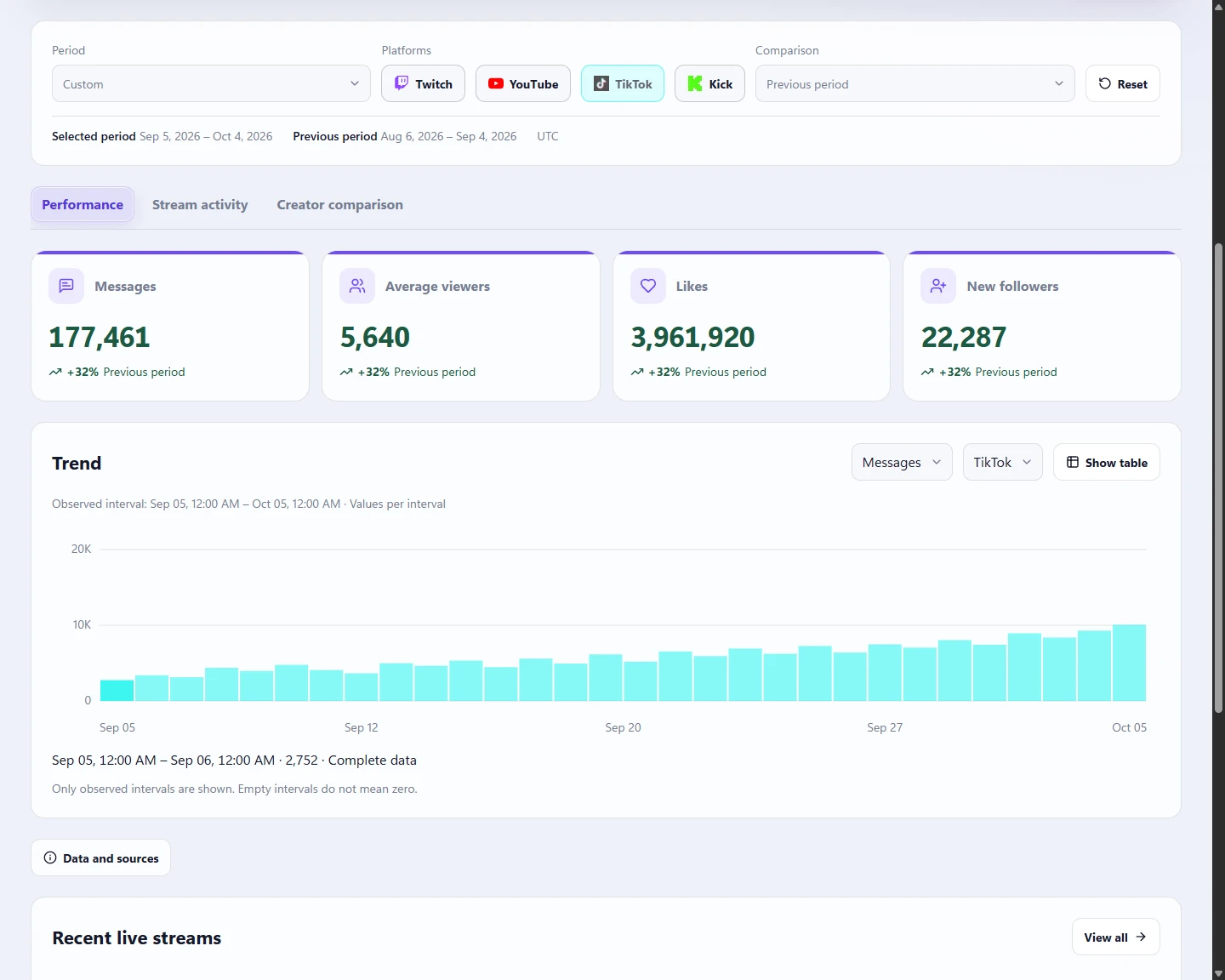Open the Comparison Previous period dropdown
Viewport: 1225px width, 980px height.
[x=915, y=83]
